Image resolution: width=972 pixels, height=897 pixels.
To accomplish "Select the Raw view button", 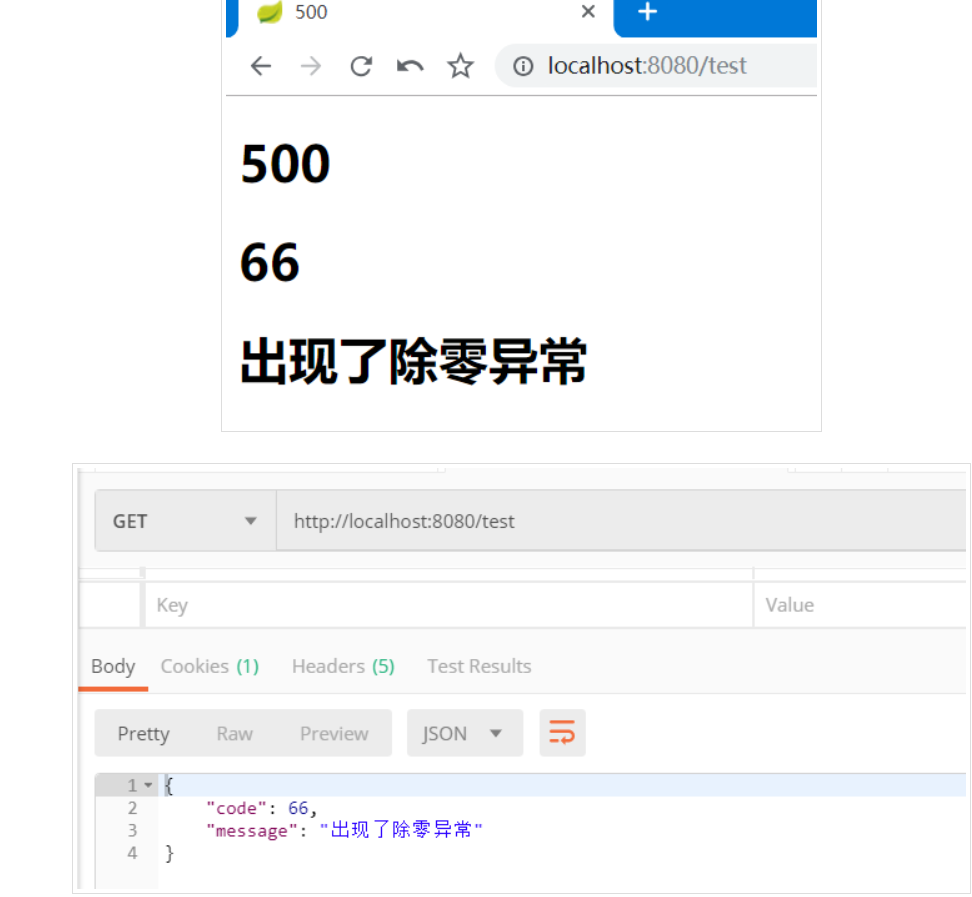I will click(234, 733).
